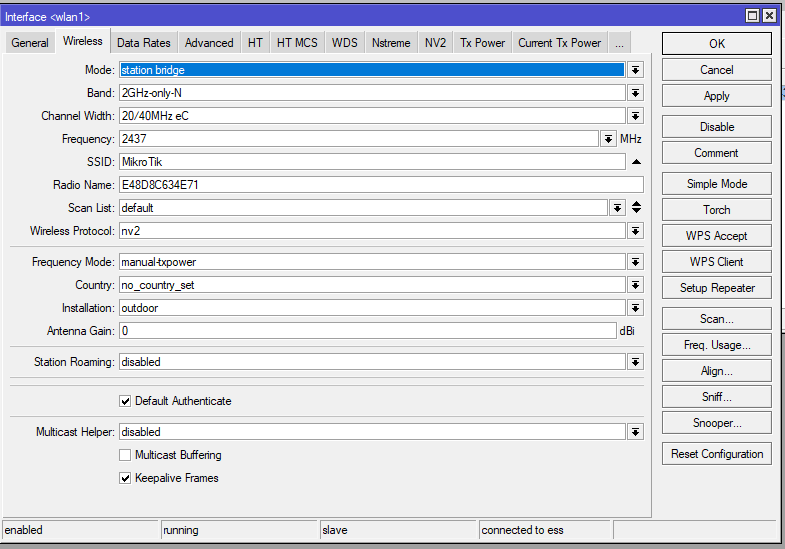
Task: Collapse the SSID field with the up triangle
Action: point(636,162)
